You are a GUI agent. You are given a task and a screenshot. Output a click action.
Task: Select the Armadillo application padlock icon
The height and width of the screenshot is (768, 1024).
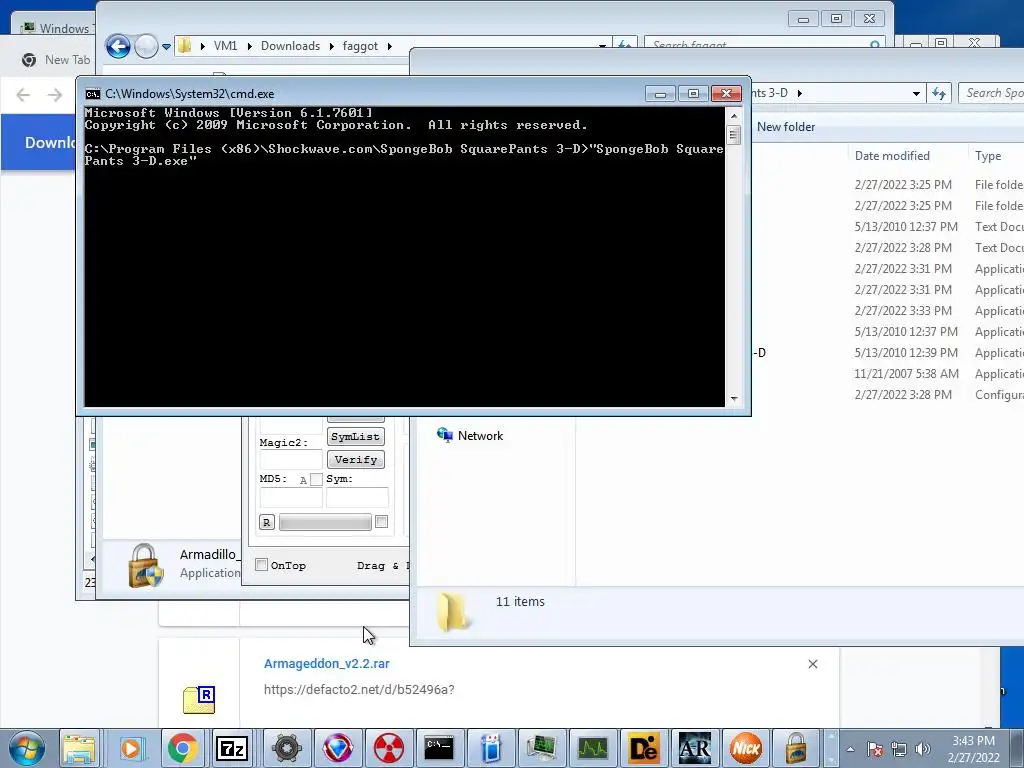[145, 566]
